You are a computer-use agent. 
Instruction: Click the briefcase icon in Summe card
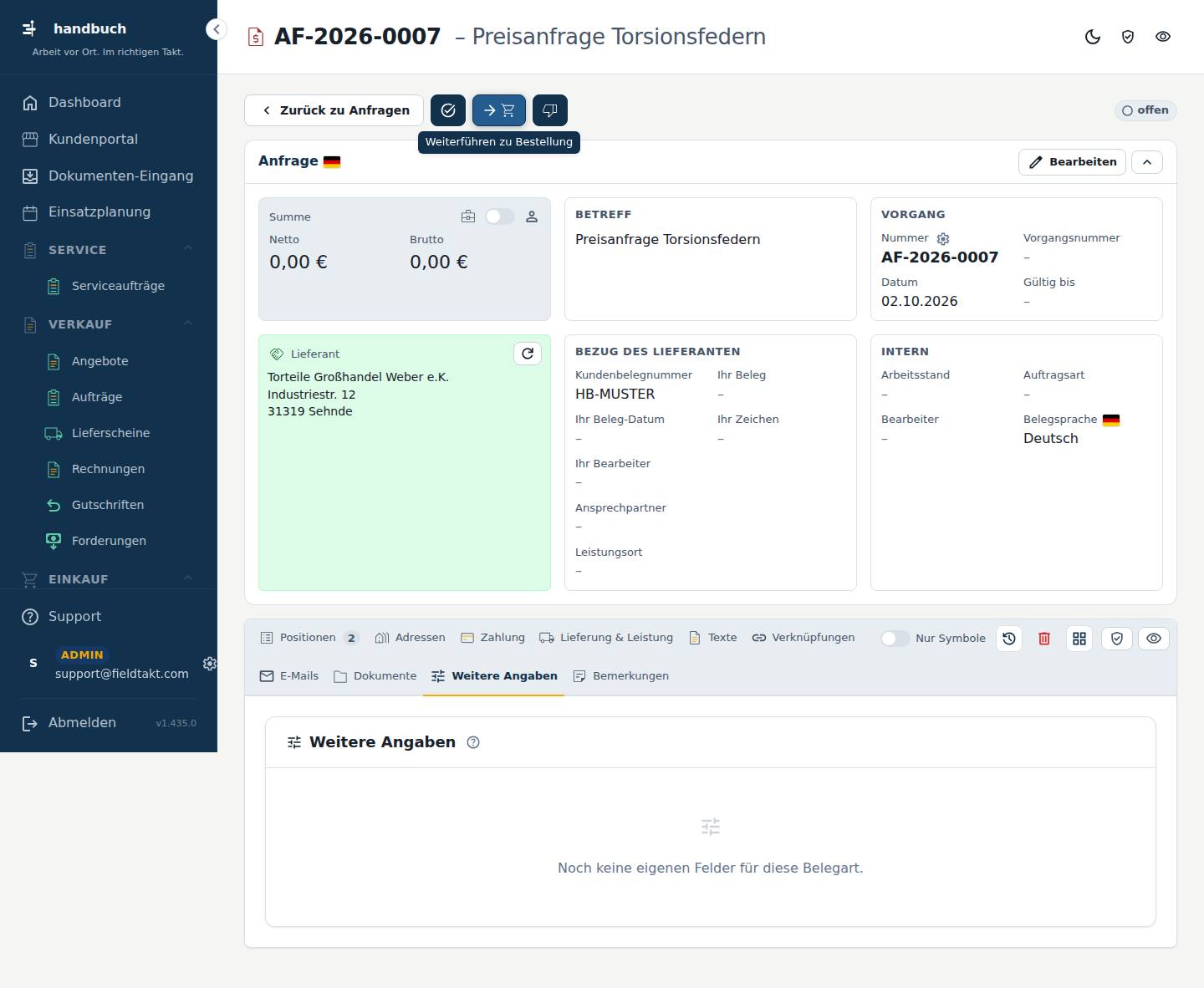468,217
